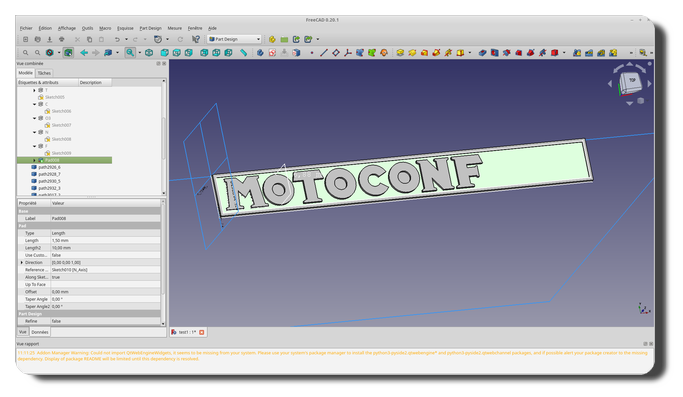
Task: Click the TOP face of navigation cube
Action: (x=632, y=81)
